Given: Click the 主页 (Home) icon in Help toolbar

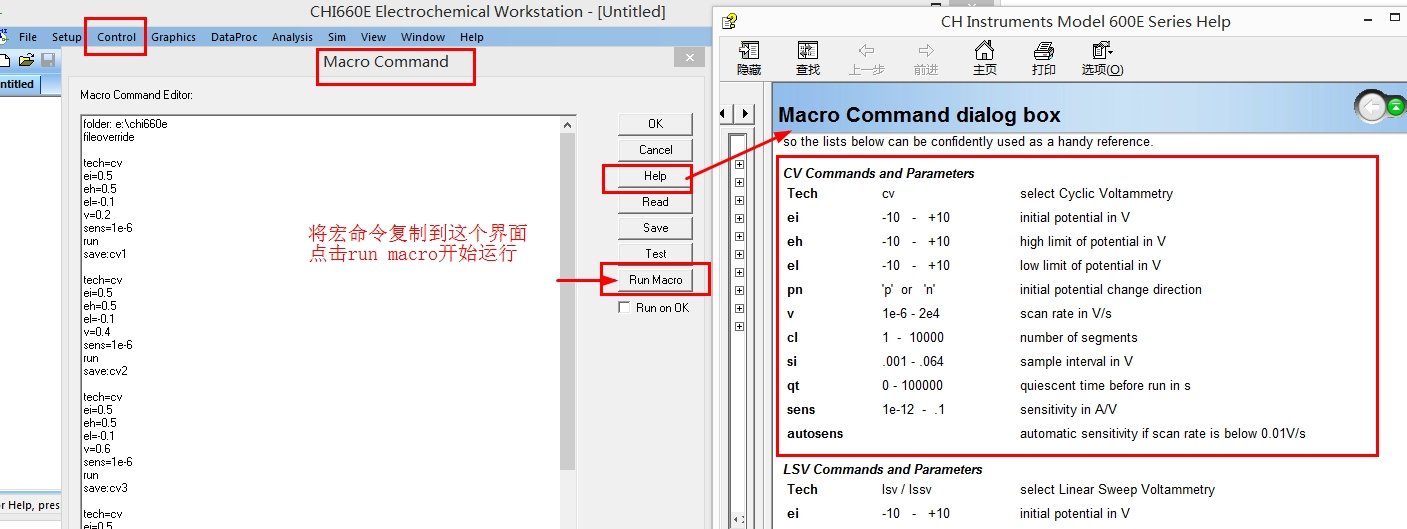Looking at the screenshot, I should click(984, 59).
